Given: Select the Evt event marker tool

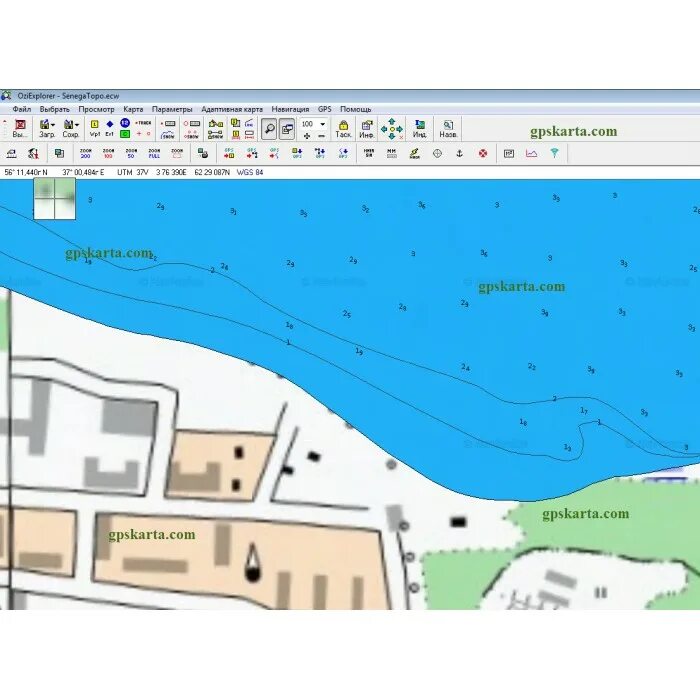Looking at the screenshot, I should (x=110, y=128).
